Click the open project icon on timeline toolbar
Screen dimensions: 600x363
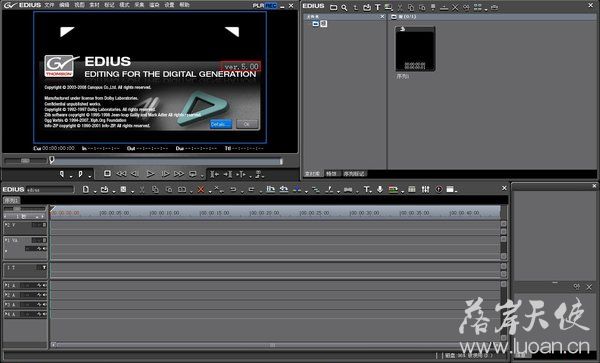tap(104, 189)
